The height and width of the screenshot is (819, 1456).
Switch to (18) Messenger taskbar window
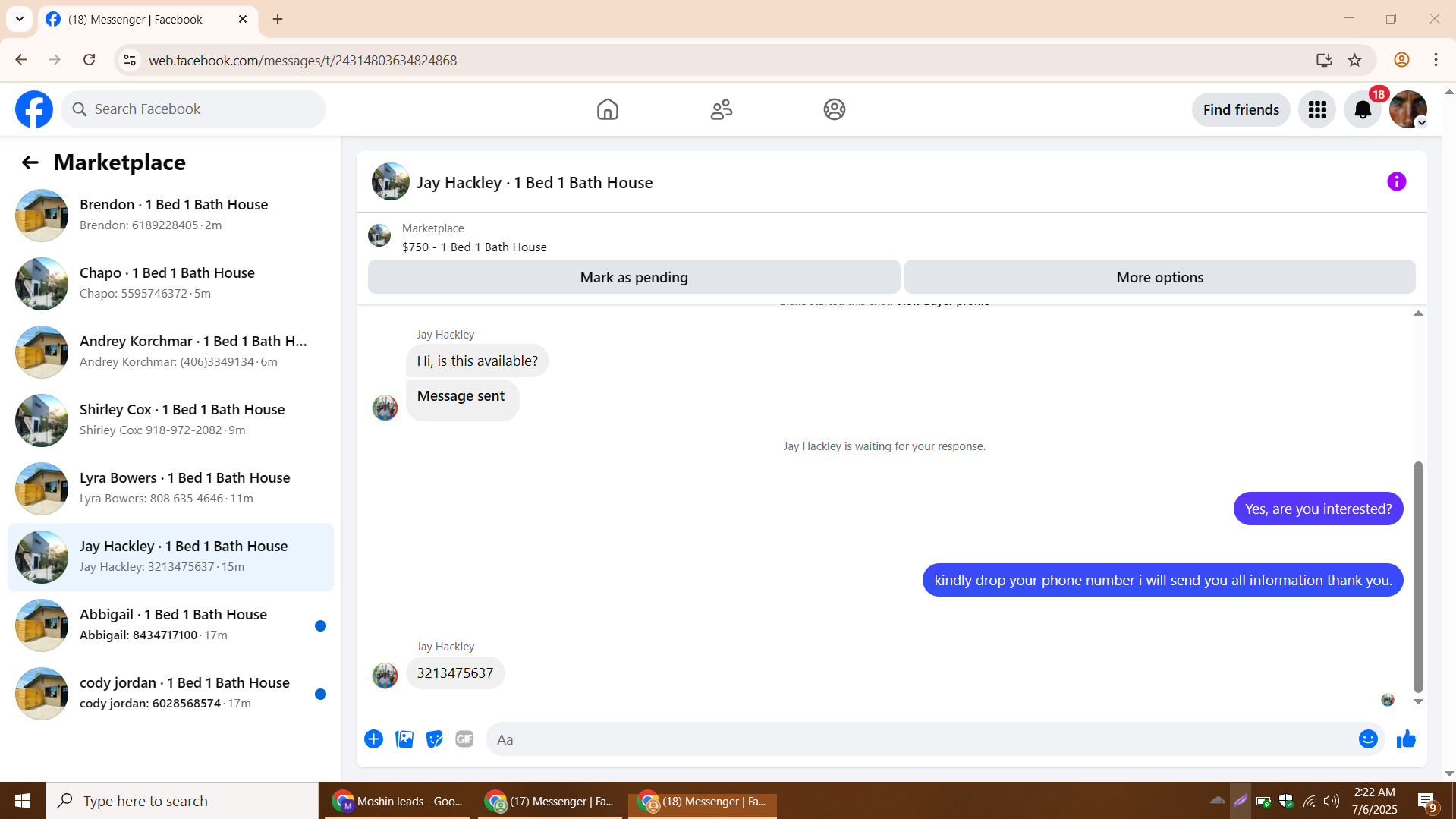[703, 801]
